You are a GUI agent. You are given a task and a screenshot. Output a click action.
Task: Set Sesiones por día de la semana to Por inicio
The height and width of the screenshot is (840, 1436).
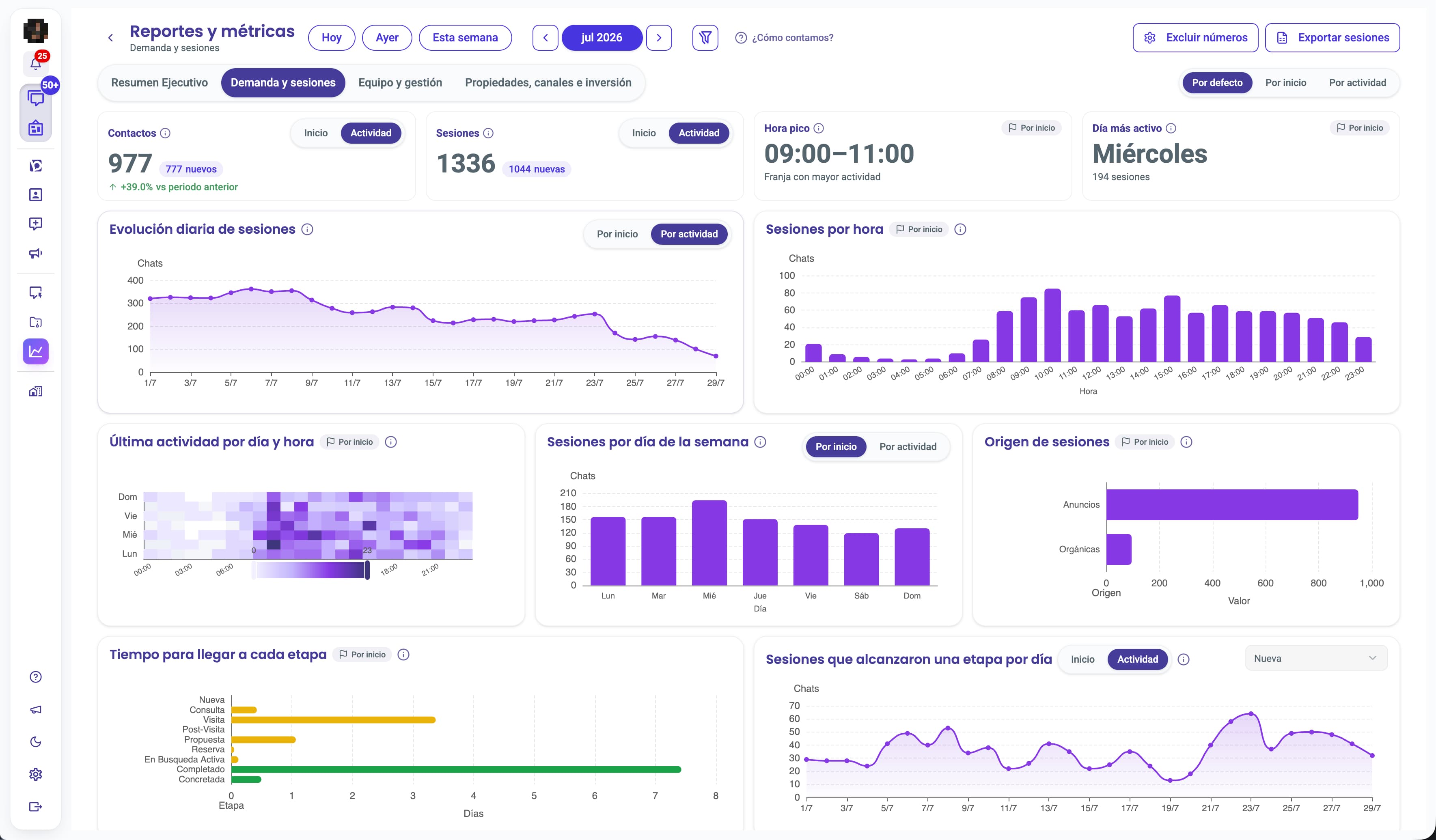tap(836, 447)
